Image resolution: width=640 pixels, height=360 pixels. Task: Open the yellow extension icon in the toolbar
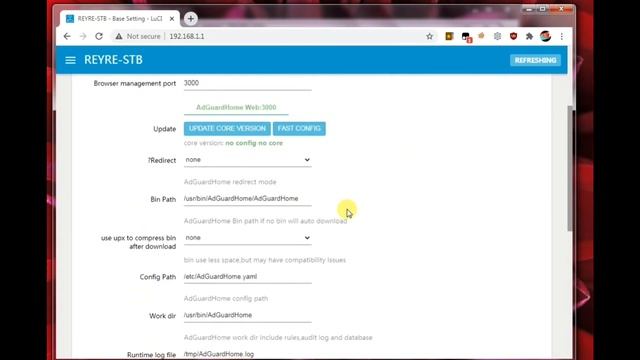click(x=449, y=36)
